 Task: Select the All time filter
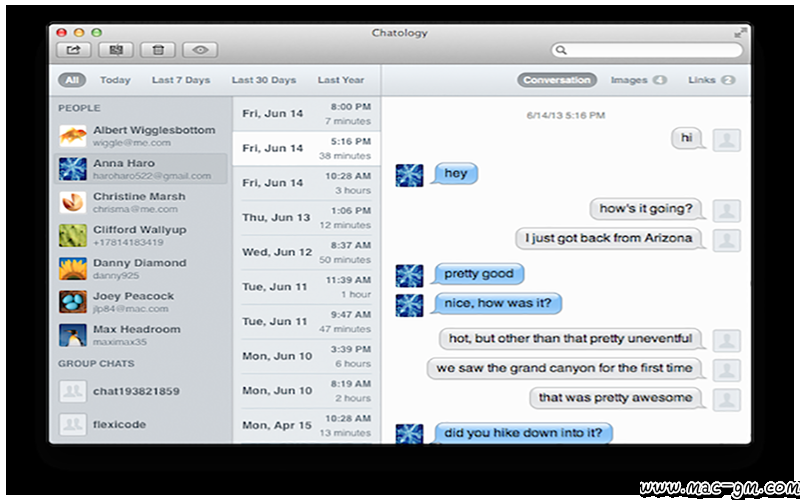click(x=72, y=80)
